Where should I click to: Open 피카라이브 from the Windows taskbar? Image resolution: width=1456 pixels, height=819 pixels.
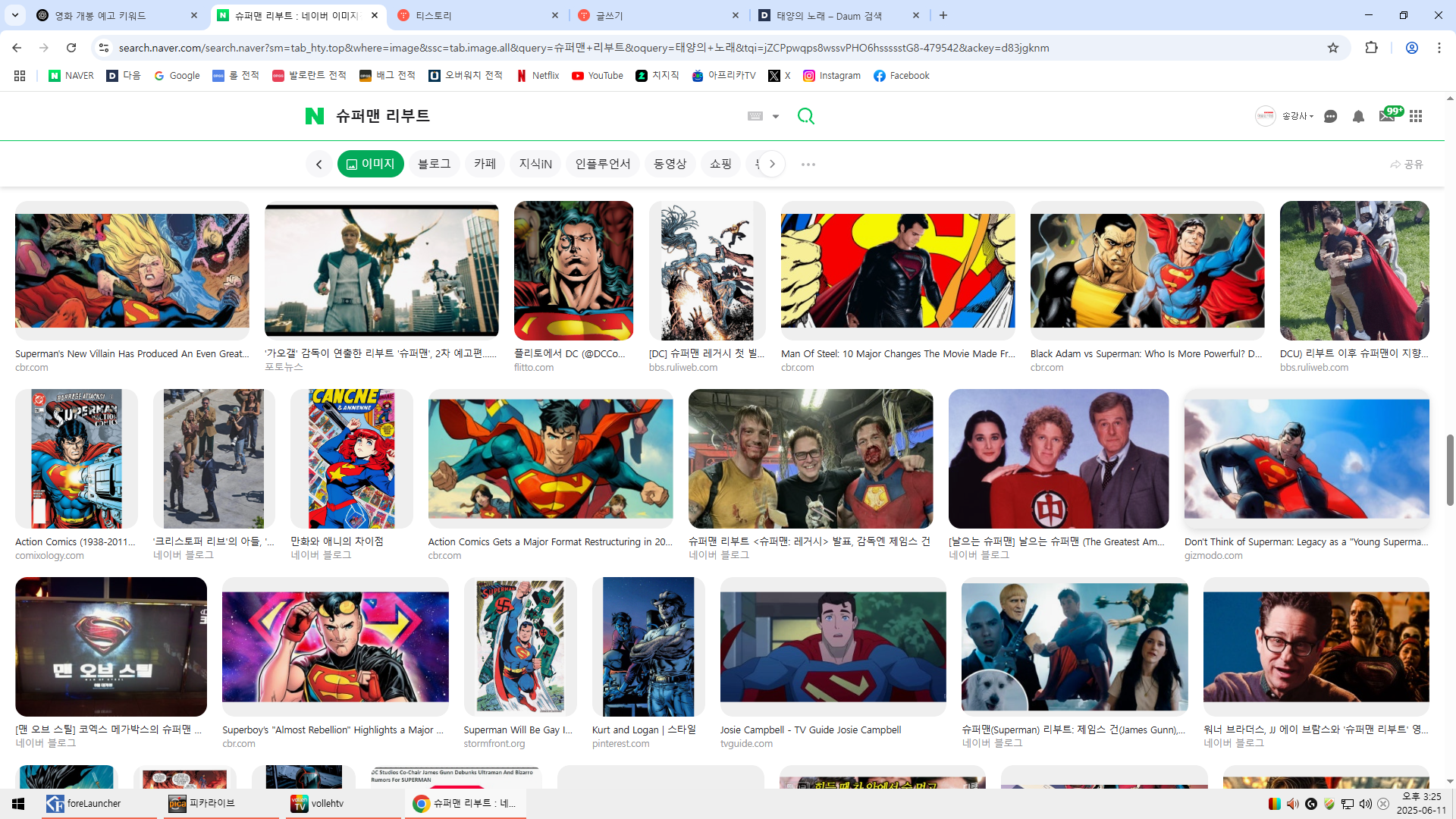coord(212,803)
